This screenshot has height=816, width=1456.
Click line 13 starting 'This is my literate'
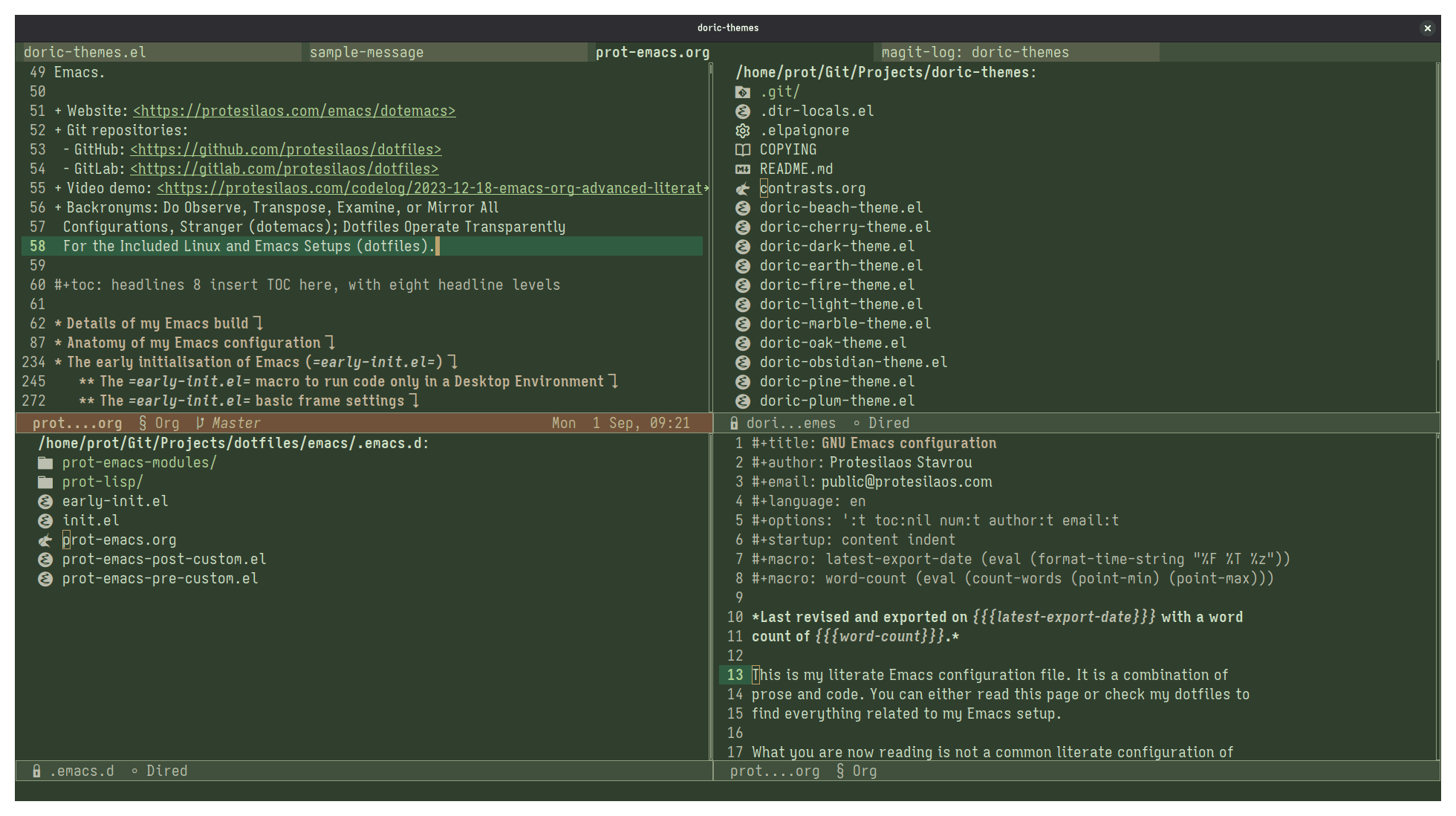pos(989,675)
